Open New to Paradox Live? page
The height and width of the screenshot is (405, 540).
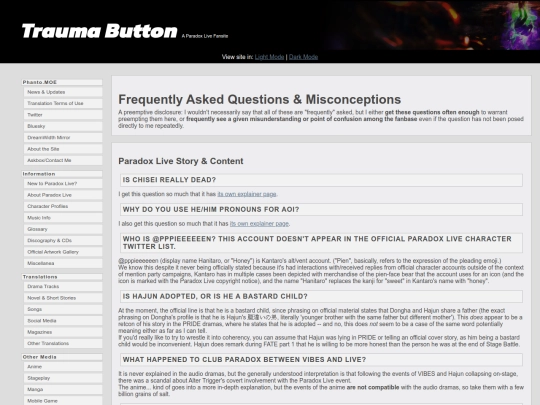[63, 184]
